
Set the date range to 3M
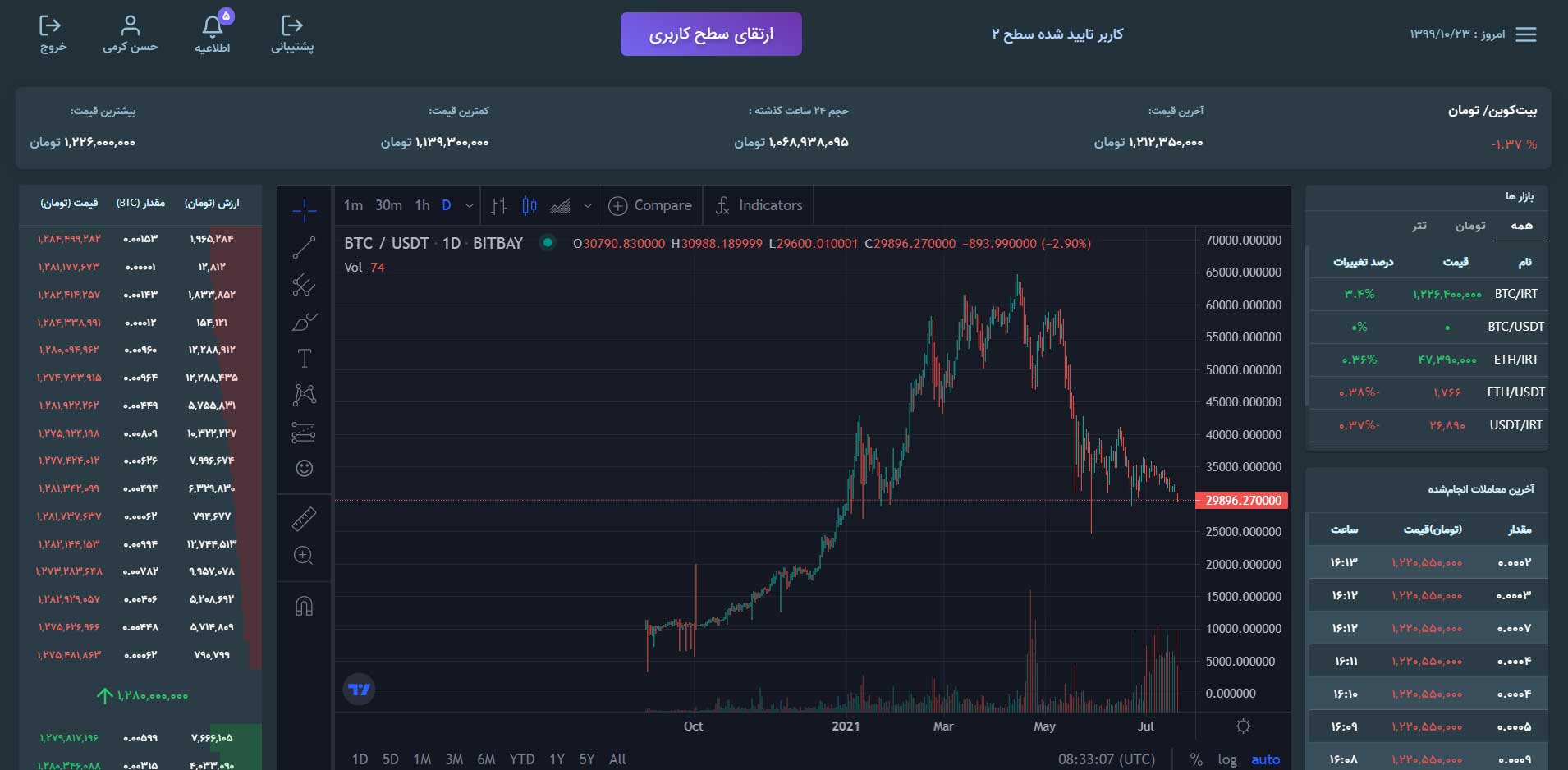pos(454,759)
